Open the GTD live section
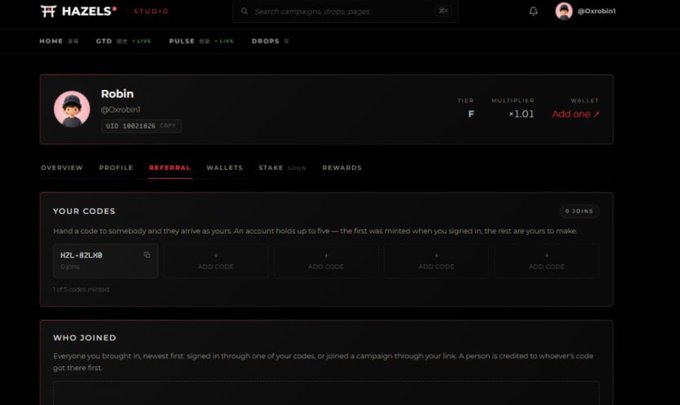Image resolution: width=680 pixels, height=405 pixels. point(124,41)
